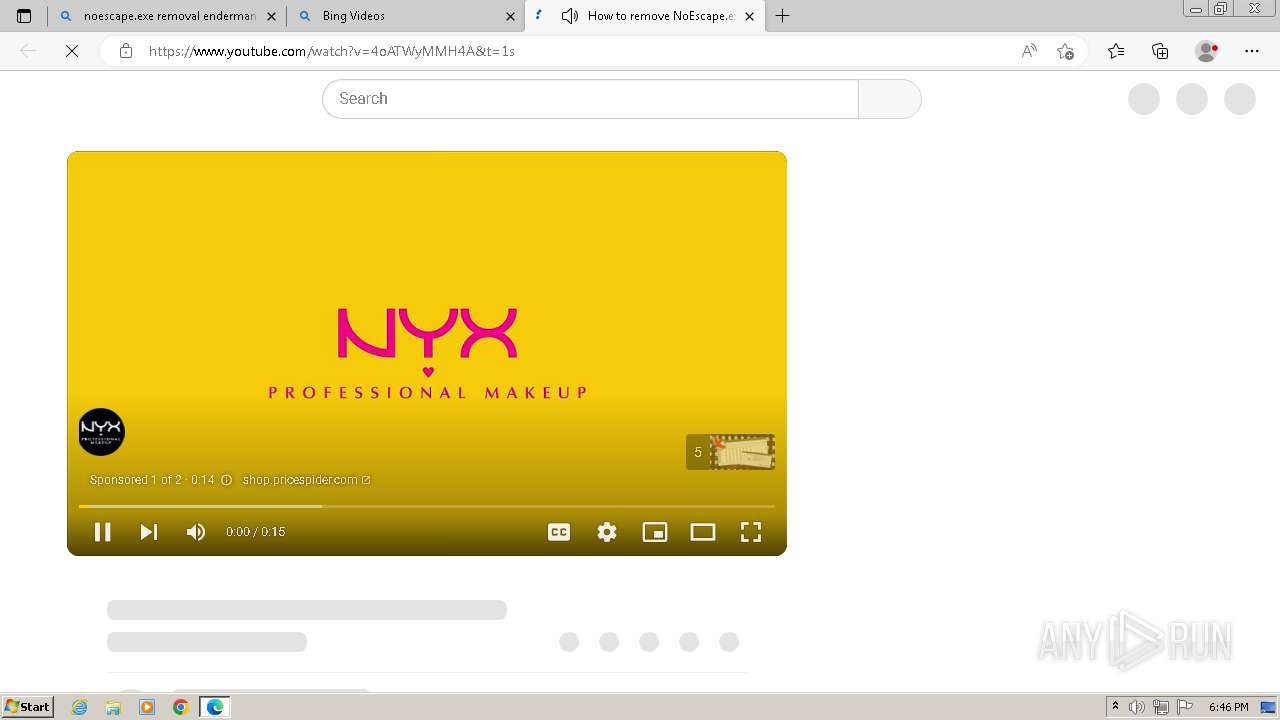This screenshot has width=1280, height=720.
Task: Close the Bing Videos tab
Action: tap(510, 16)
